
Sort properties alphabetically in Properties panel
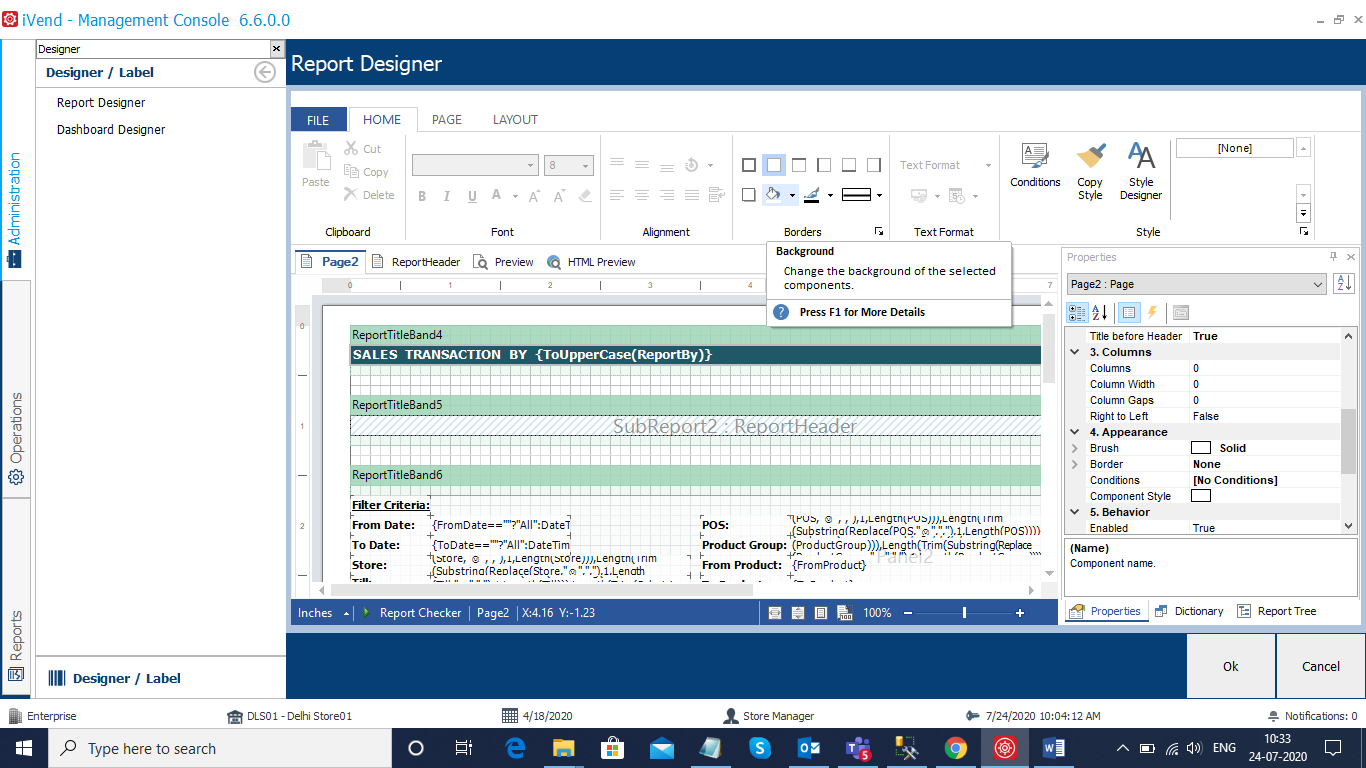[x=1099, y=312]
